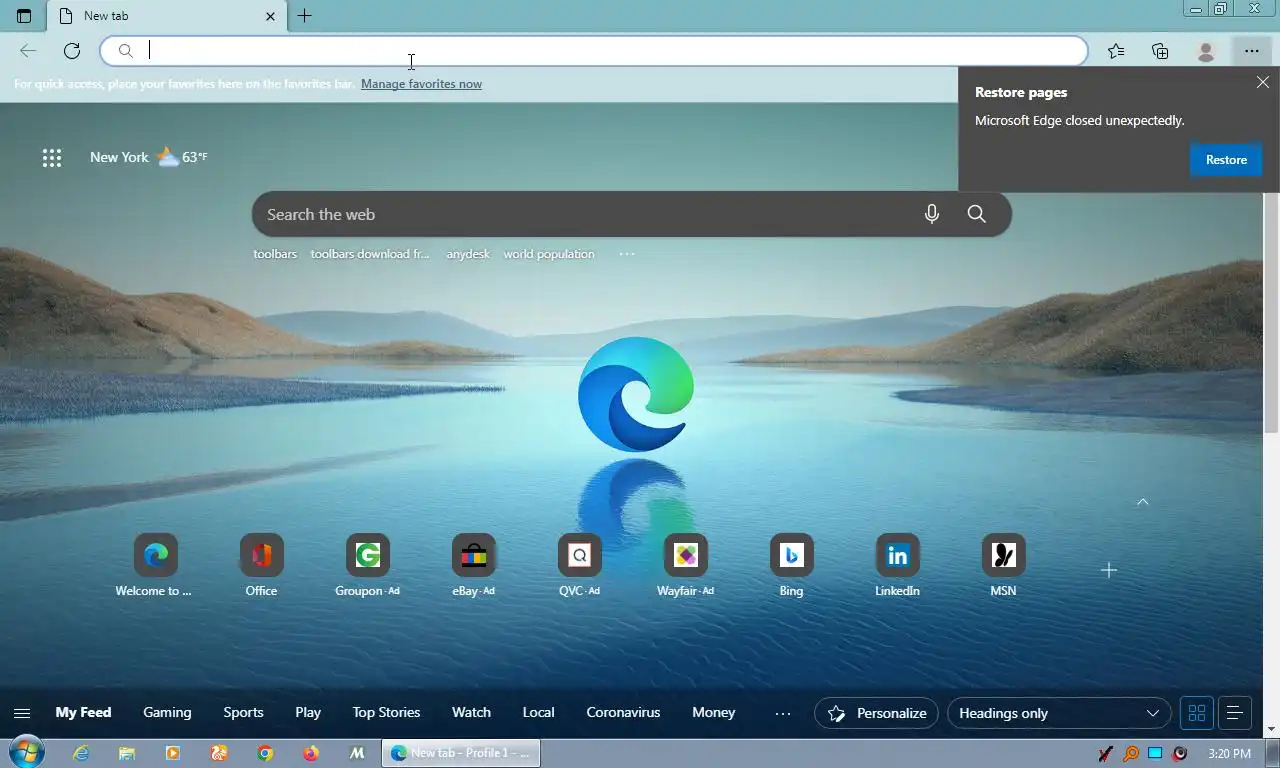Click the Restore button

tap(1226, 160)
